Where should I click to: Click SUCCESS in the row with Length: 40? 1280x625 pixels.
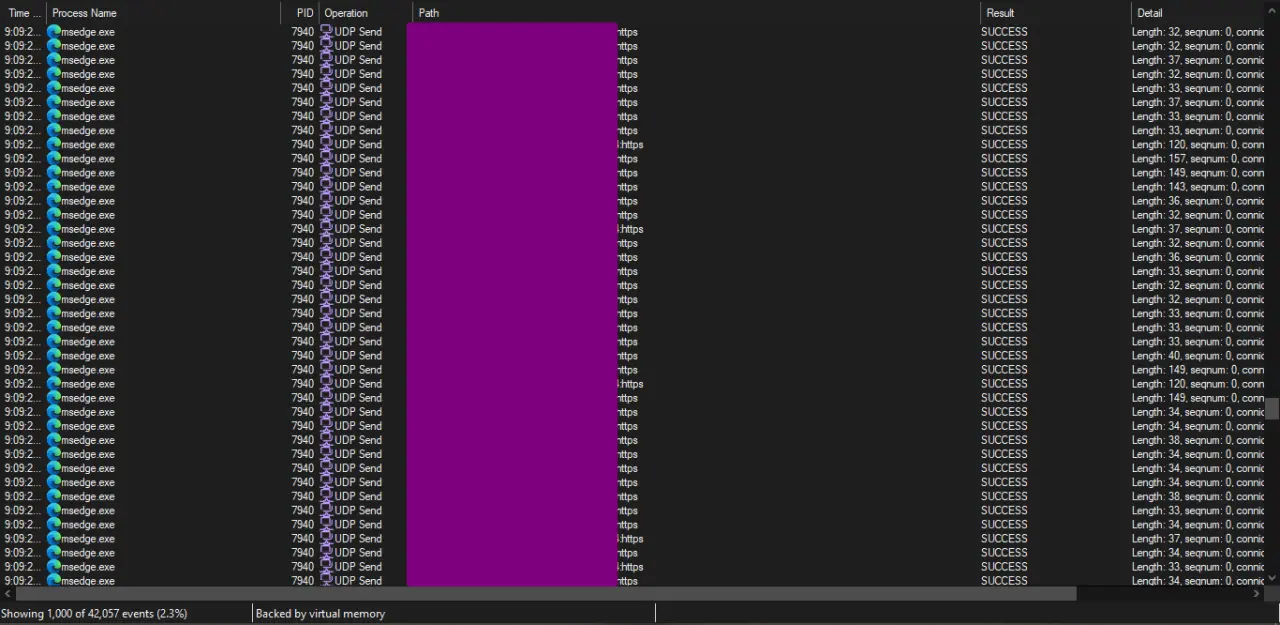[x=1004, y=355]
